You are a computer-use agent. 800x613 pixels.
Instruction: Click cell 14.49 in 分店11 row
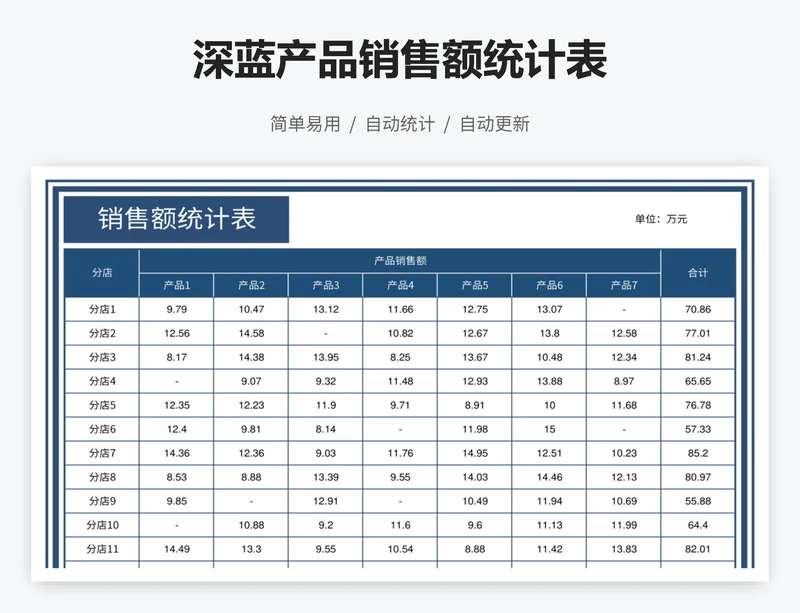pyautogui.click(x=177, y=549)
